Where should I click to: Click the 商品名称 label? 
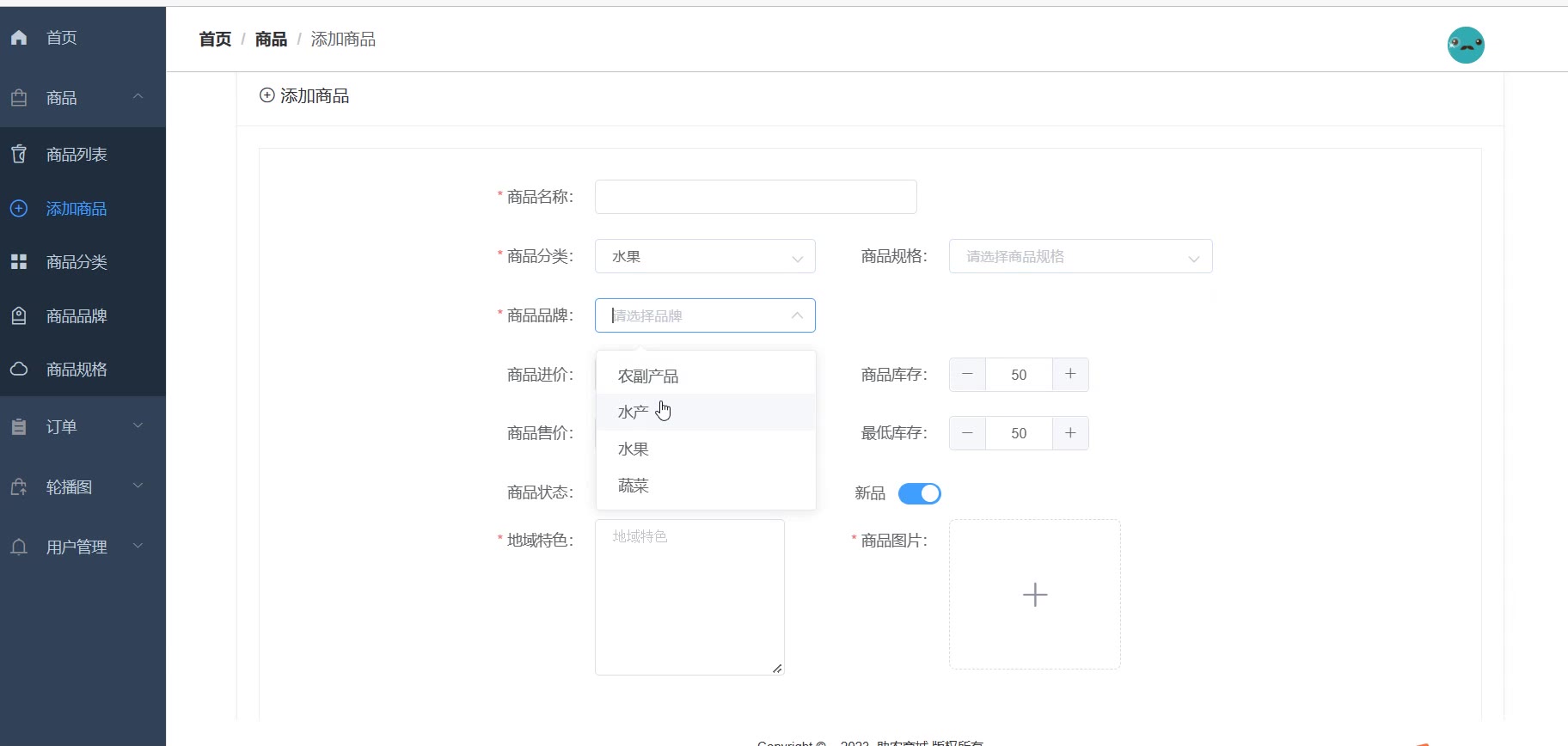tap(540, 197)
